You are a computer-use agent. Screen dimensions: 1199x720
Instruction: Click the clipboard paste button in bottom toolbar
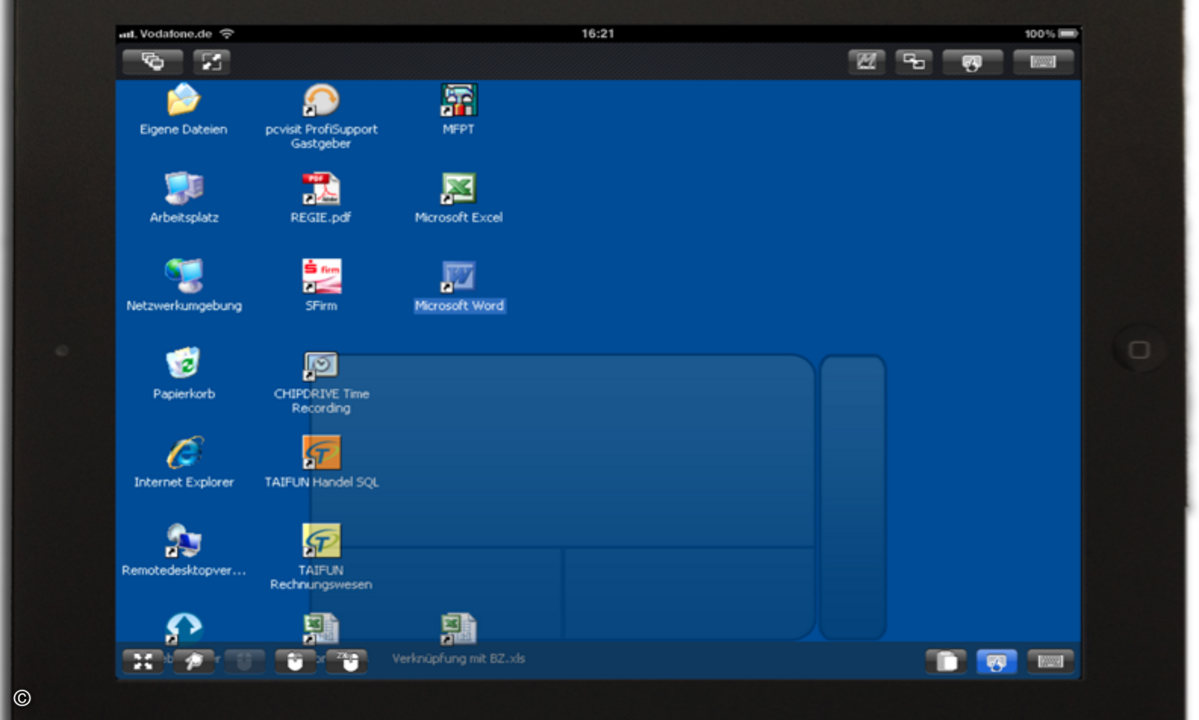coord(946,662)
